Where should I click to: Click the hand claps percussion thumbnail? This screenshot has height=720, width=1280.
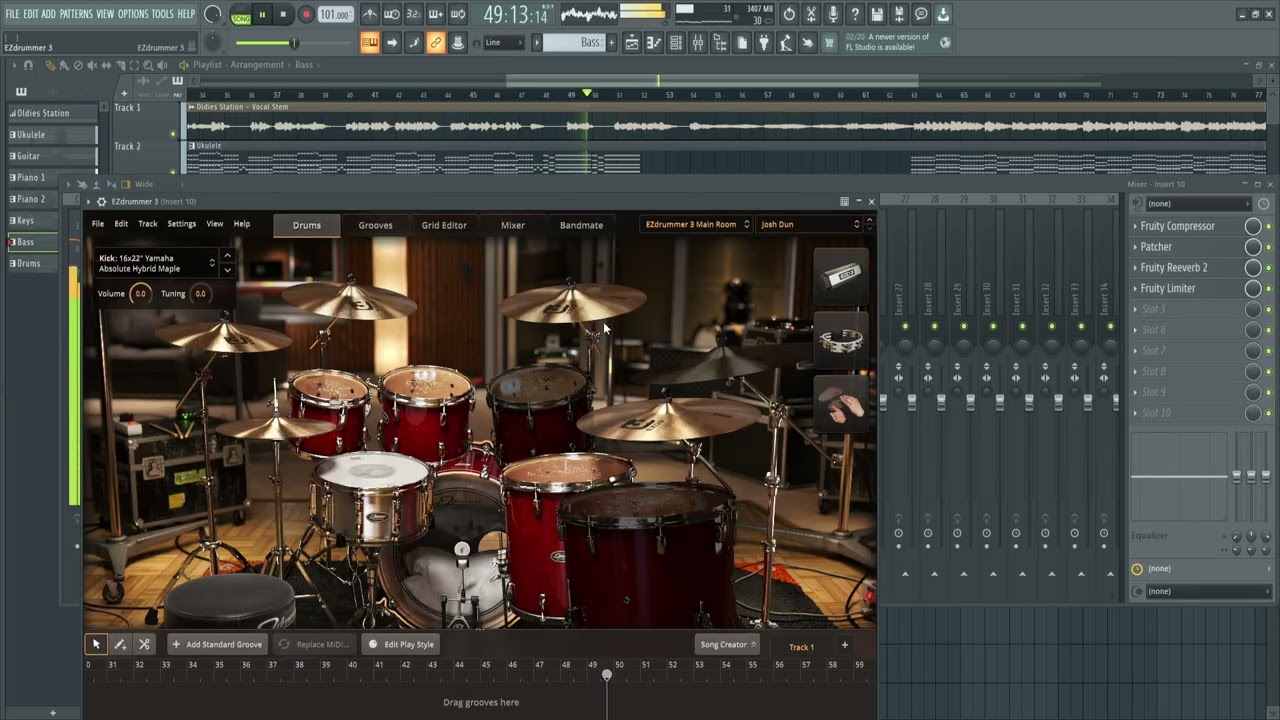tap(841, 403)
